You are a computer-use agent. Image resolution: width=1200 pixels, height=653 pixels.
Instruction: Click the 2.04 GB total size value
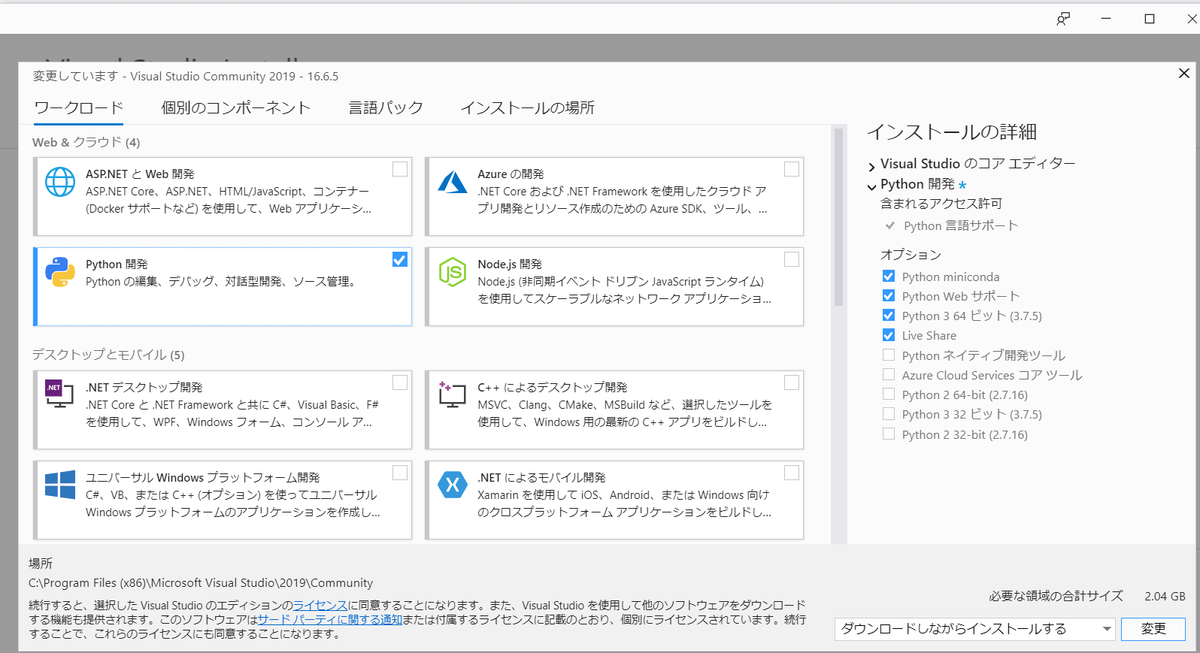click(x=1164, y=596)
